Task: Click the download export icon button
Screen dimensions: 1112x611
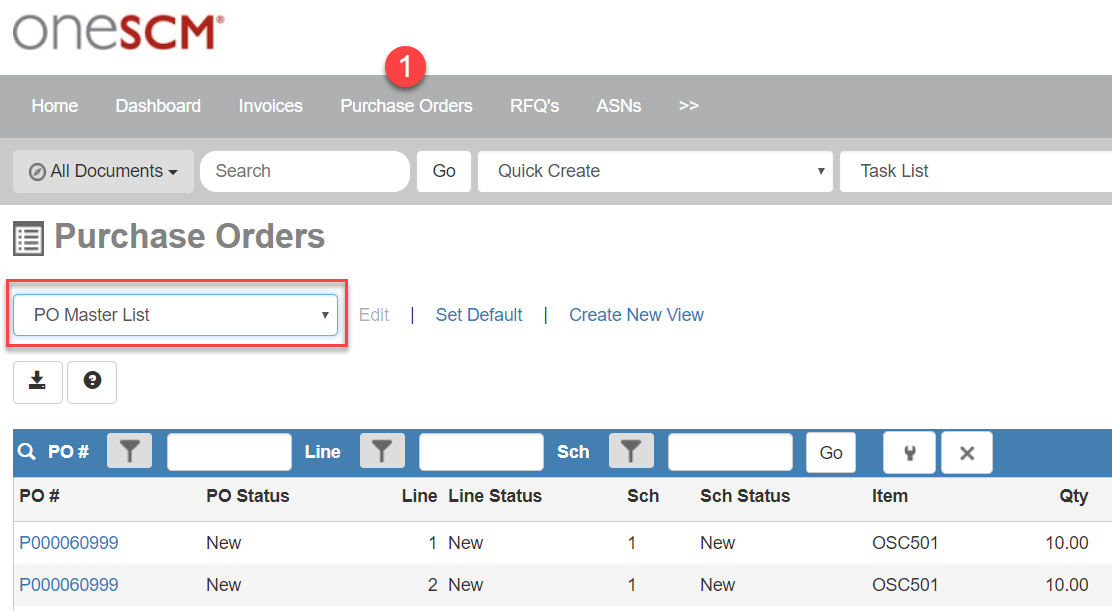Action: 38,381
